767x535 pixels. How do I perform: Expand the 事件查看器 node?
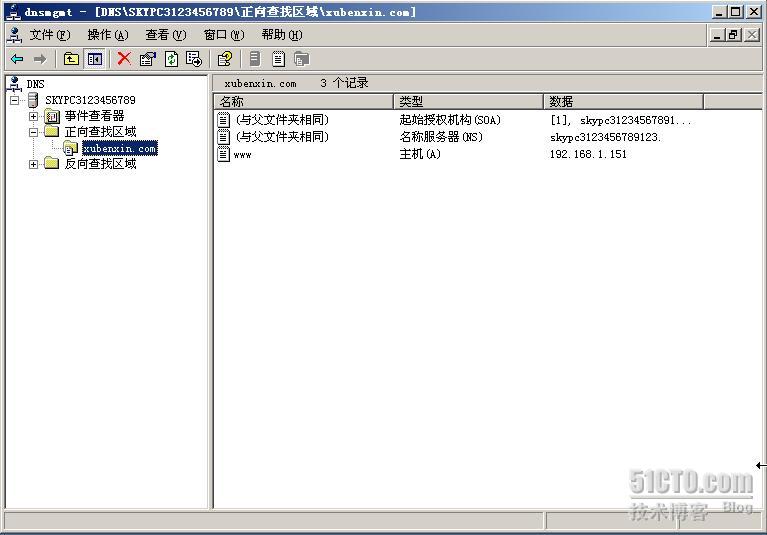[x=33, y=116]
